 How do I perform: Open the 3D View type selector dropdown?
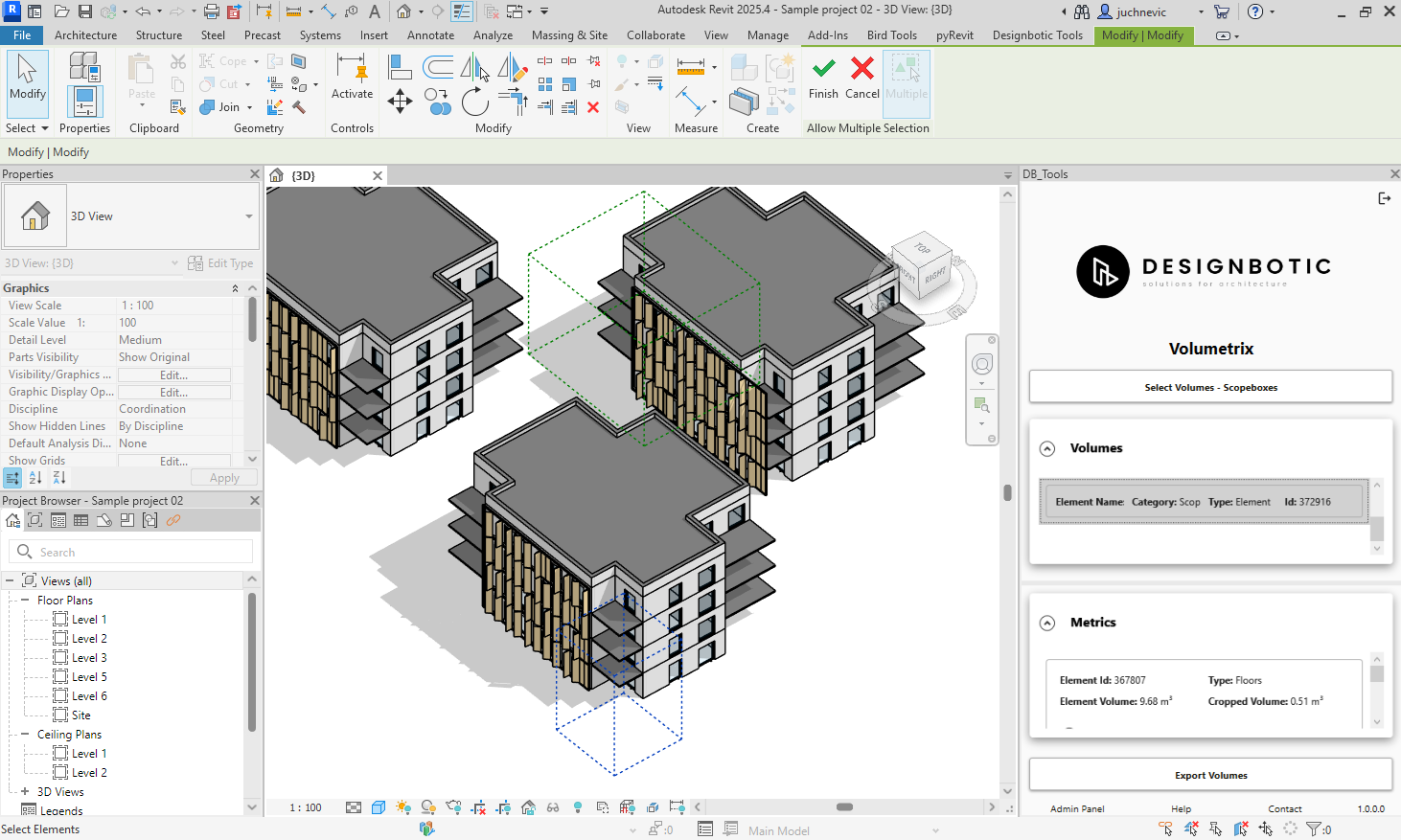(x=249, y=216)
